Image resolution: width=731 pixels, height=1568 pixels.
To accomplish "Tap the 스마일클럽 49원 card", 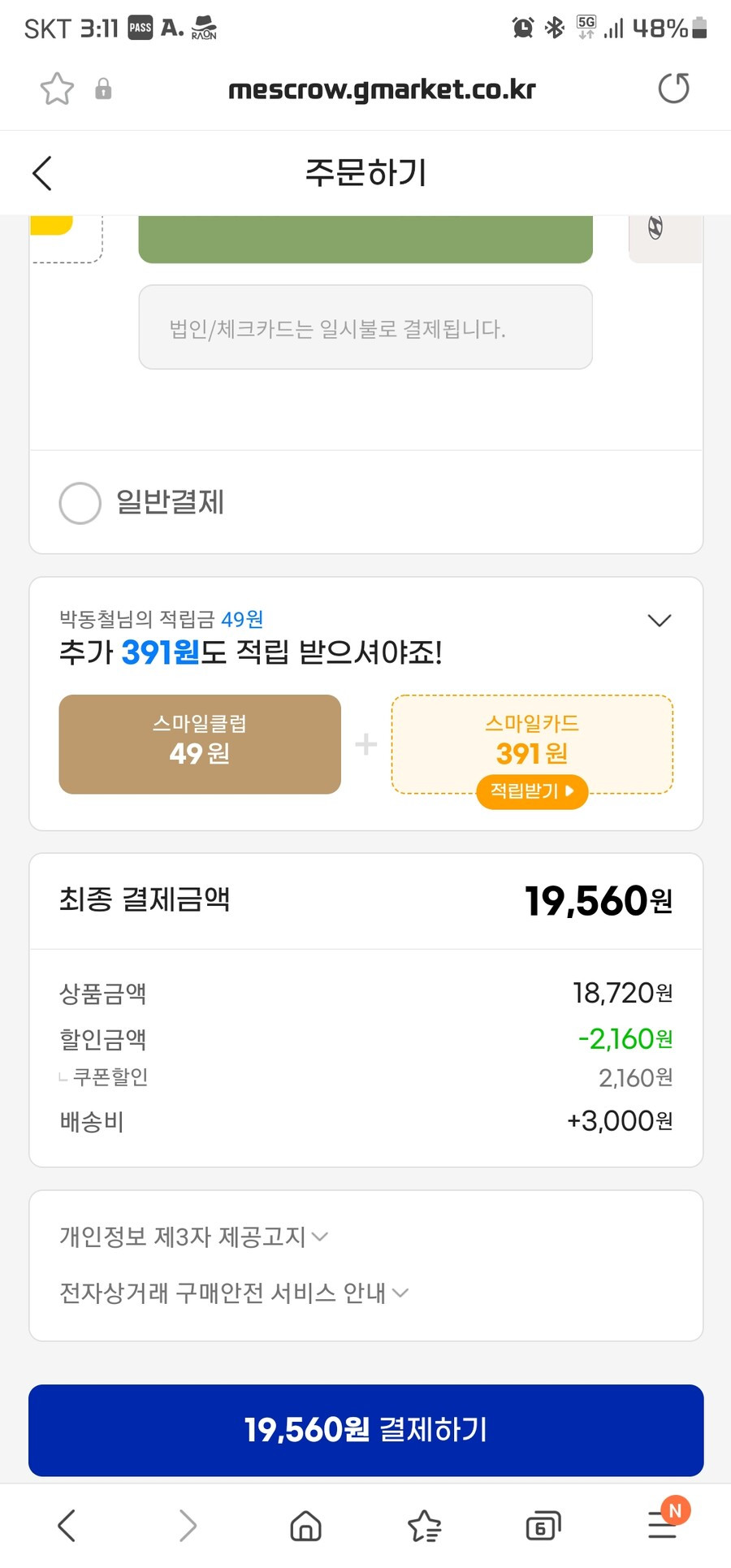I will 200,744.
